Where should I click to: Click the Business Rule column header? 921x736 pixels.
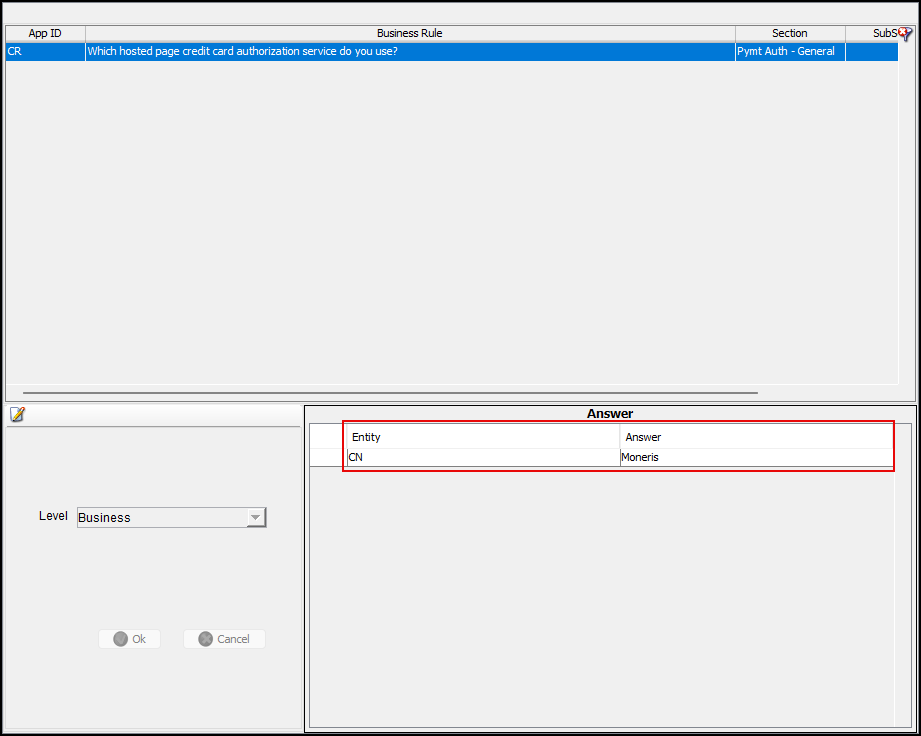410,33
